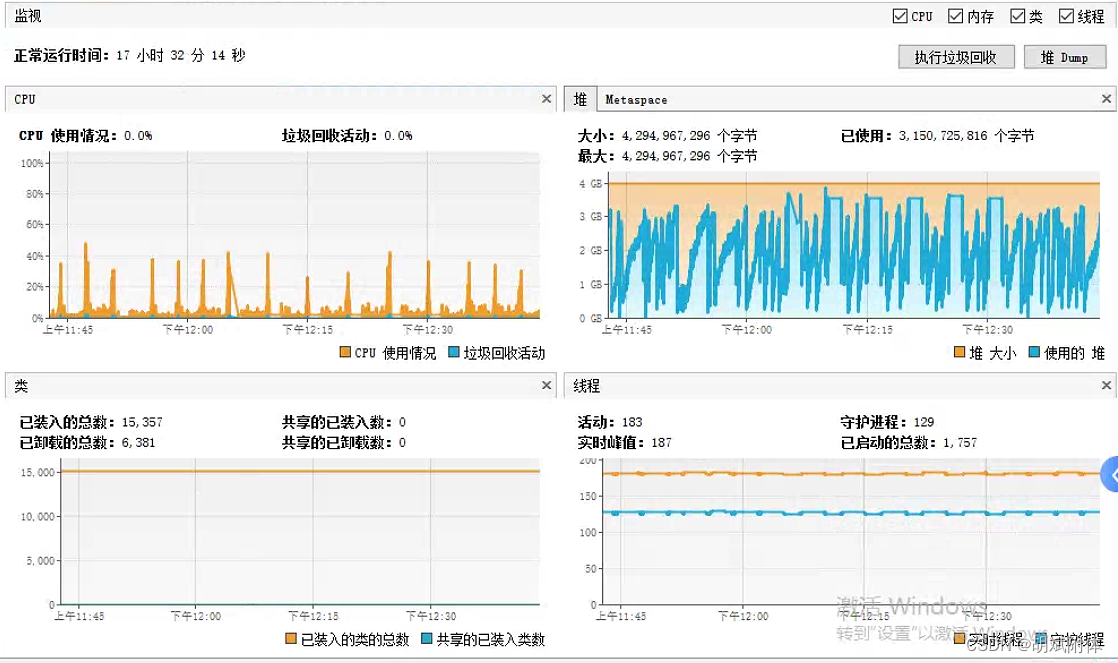Click the orange 堆 大小 legend swatch
The width and height of the screenshot is (1118, 663).
[960, 352]
